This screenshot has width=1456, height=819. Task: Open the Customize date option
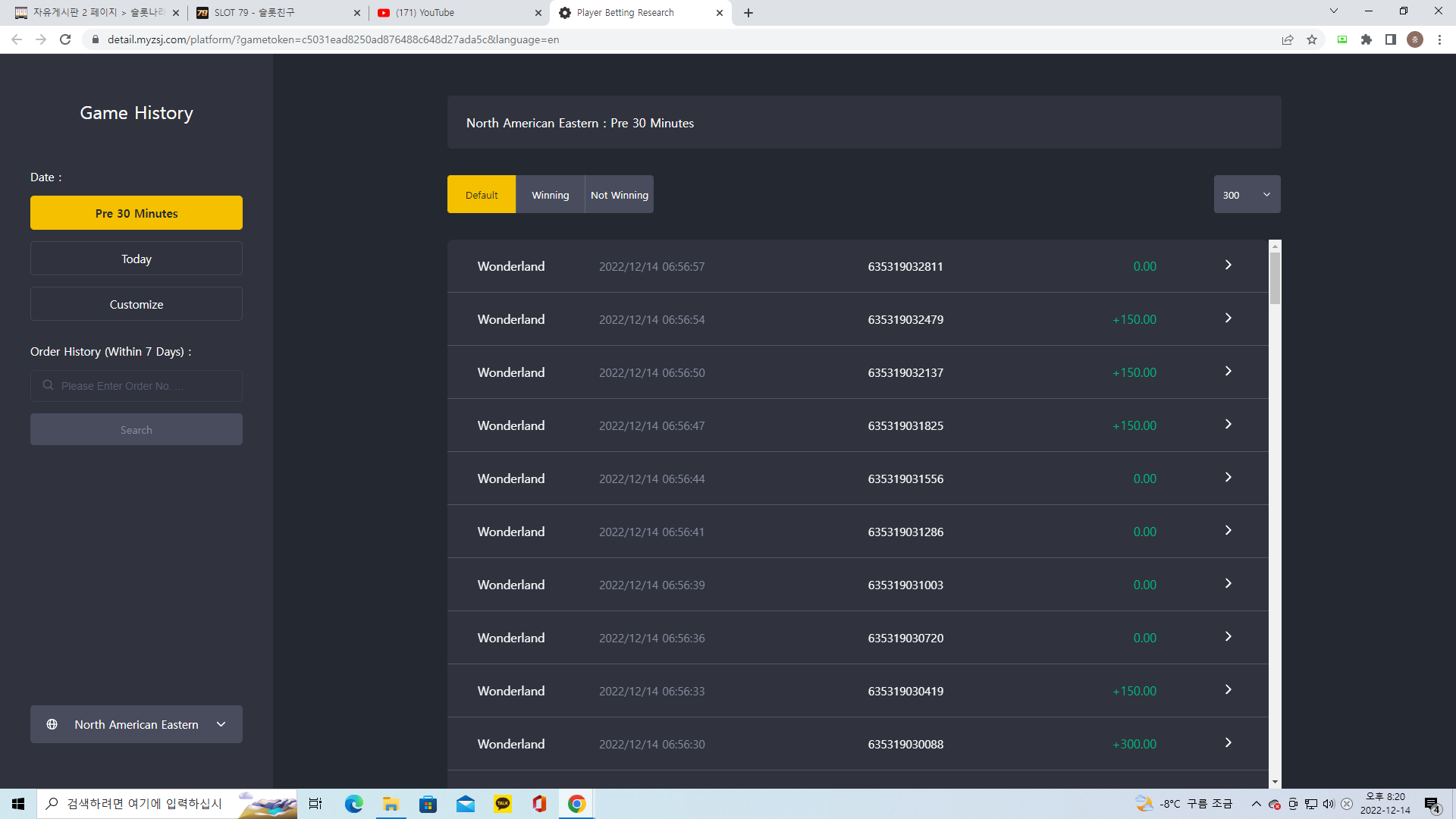coord(136,304)
